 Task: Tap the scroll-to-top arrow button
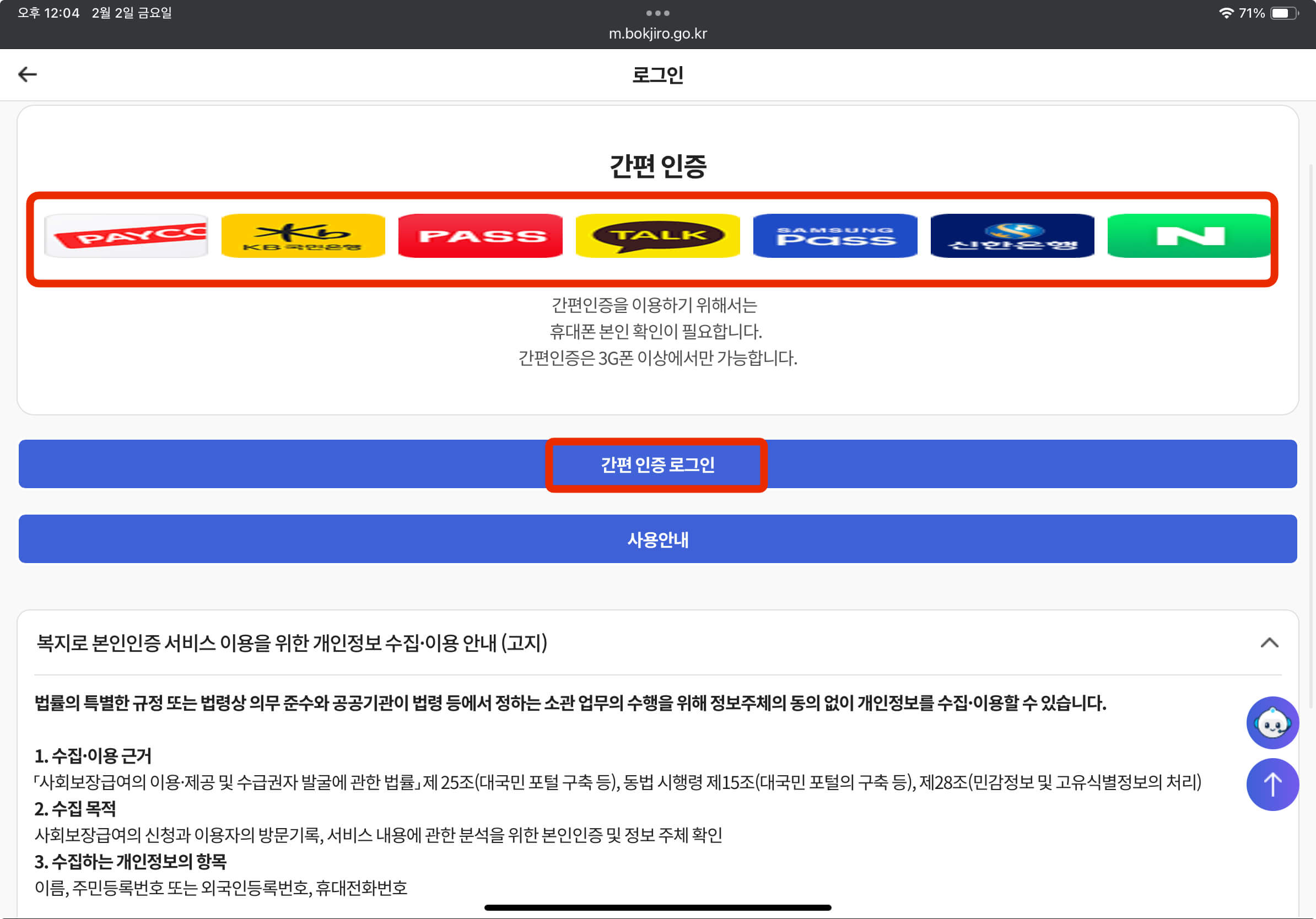1272,785
